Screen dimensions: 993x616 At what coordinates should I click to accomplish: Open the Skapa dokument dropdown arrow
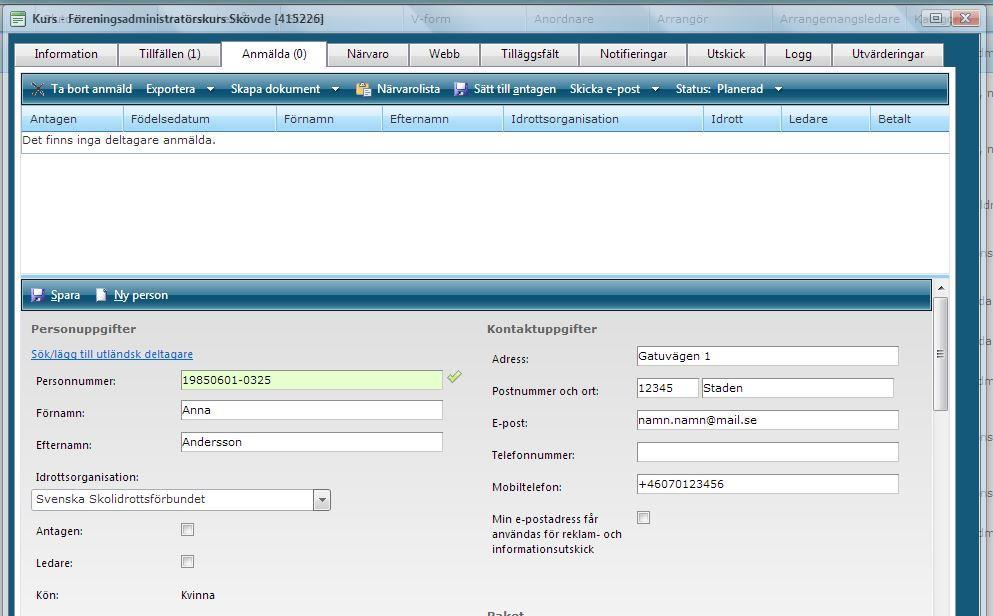pos(336,89)
